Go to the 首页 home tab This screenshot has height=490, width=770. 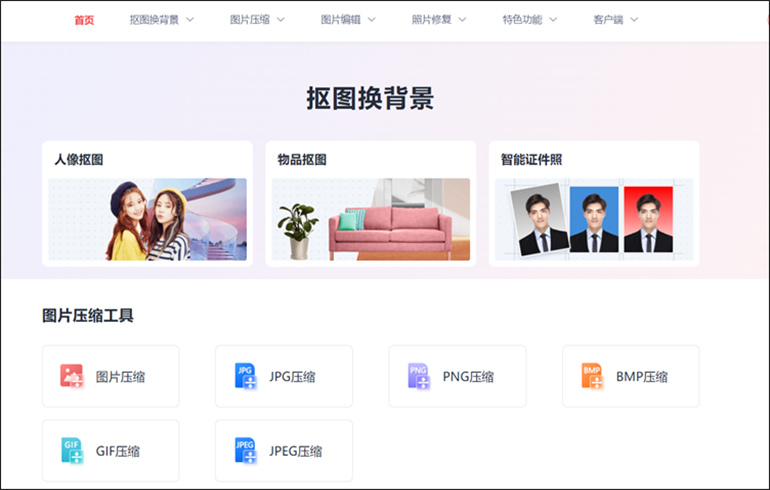point(84,20)
